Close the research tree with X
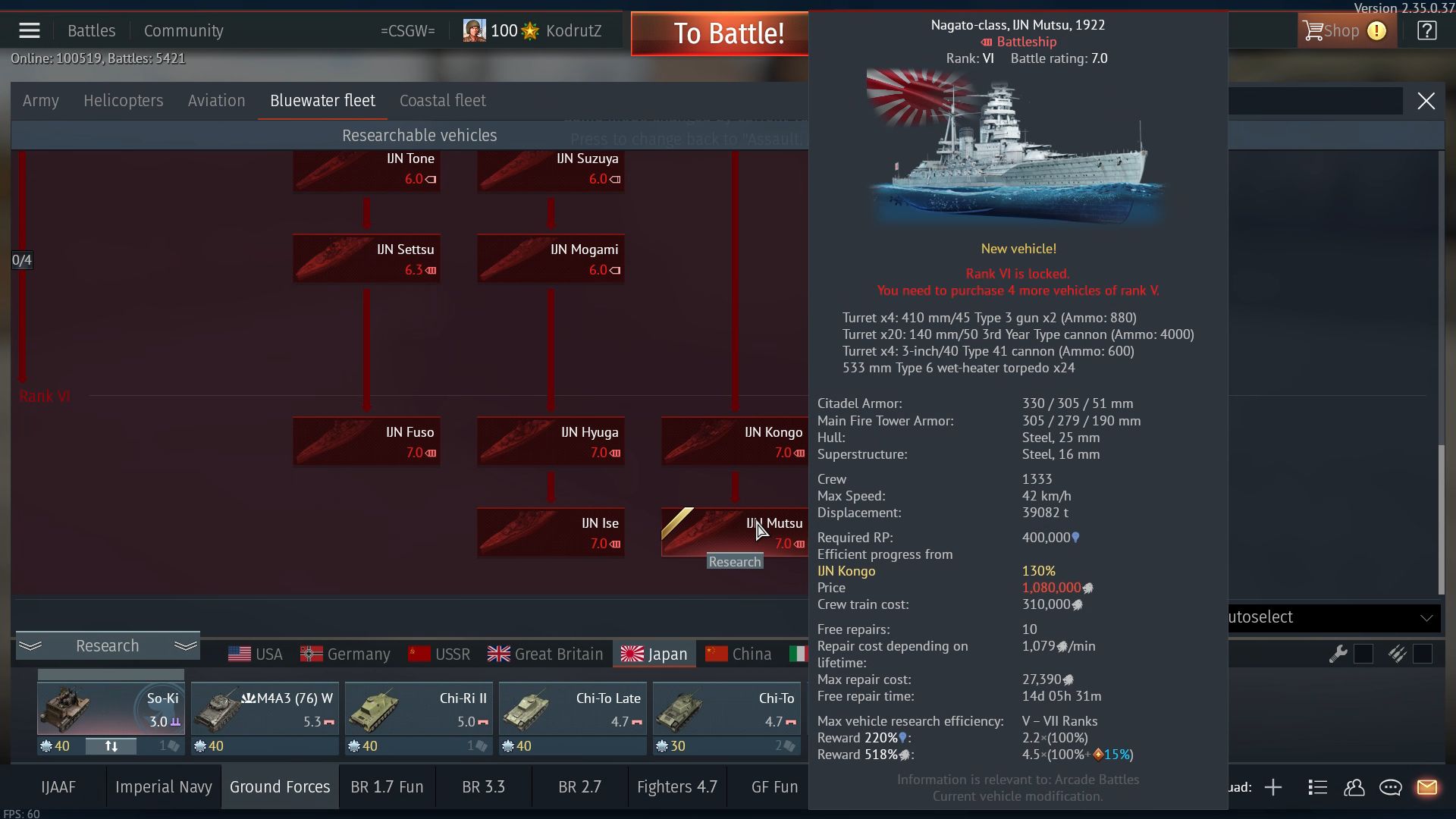This screenshot has height=819, width=1456. [x=1426, y=101]
